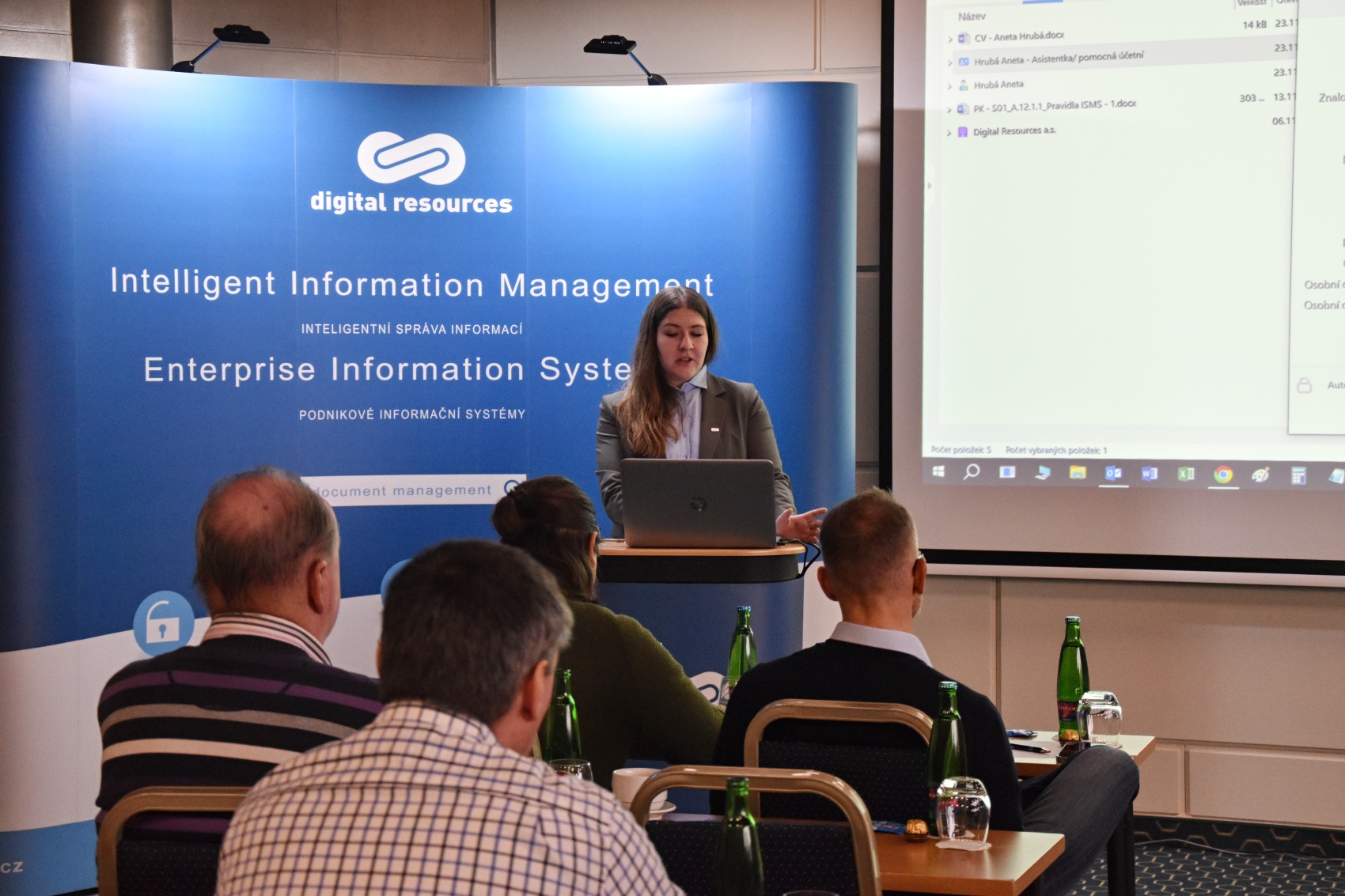Sort by the Velikost column header
The image size is (1345, 896).
pos(1252,3)
